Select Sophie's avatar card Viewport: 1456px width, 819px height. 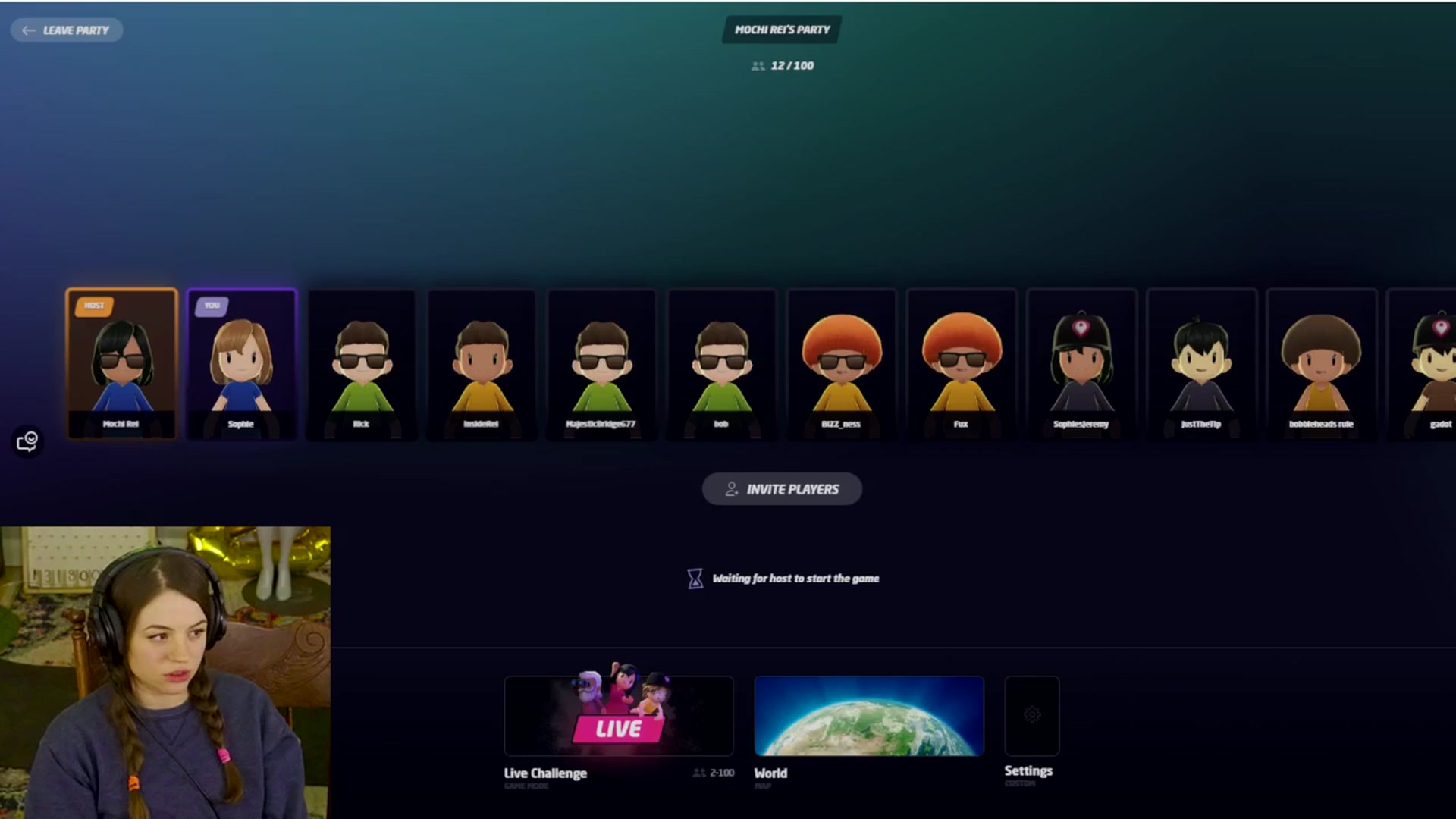241,364
